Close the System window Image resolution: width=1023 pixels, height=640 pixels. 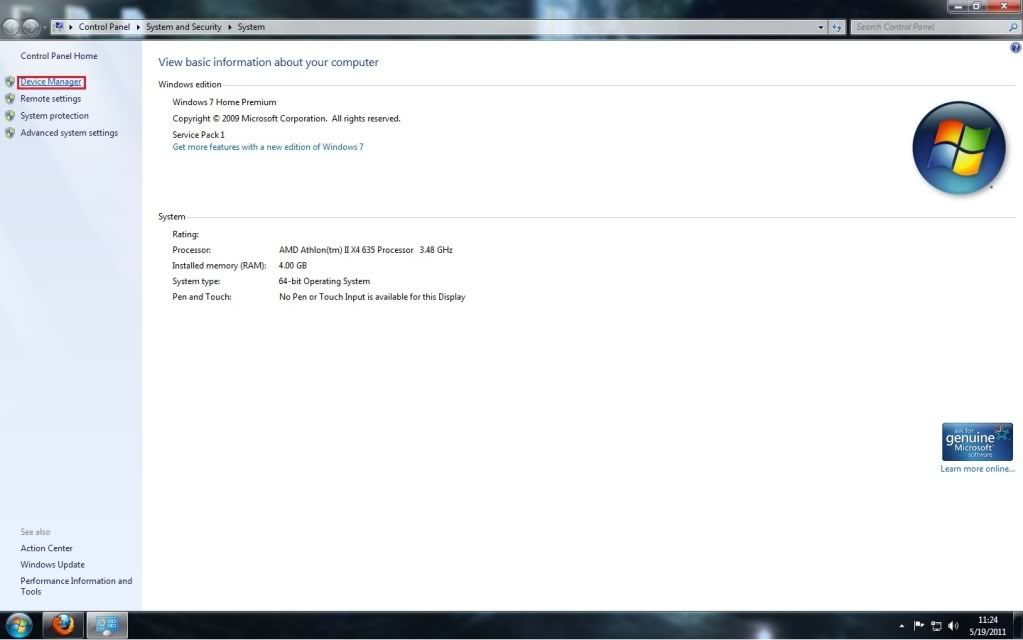(x=1004, y=6)
